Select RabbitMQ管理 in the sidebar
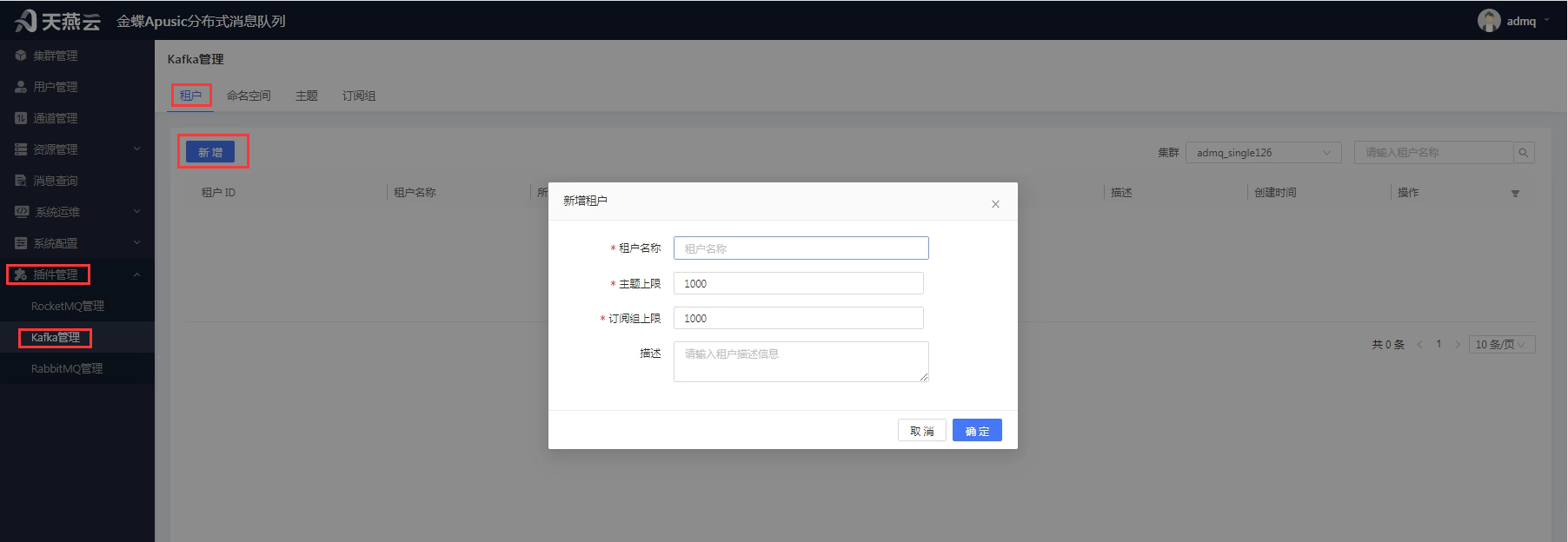 [67, 368]
